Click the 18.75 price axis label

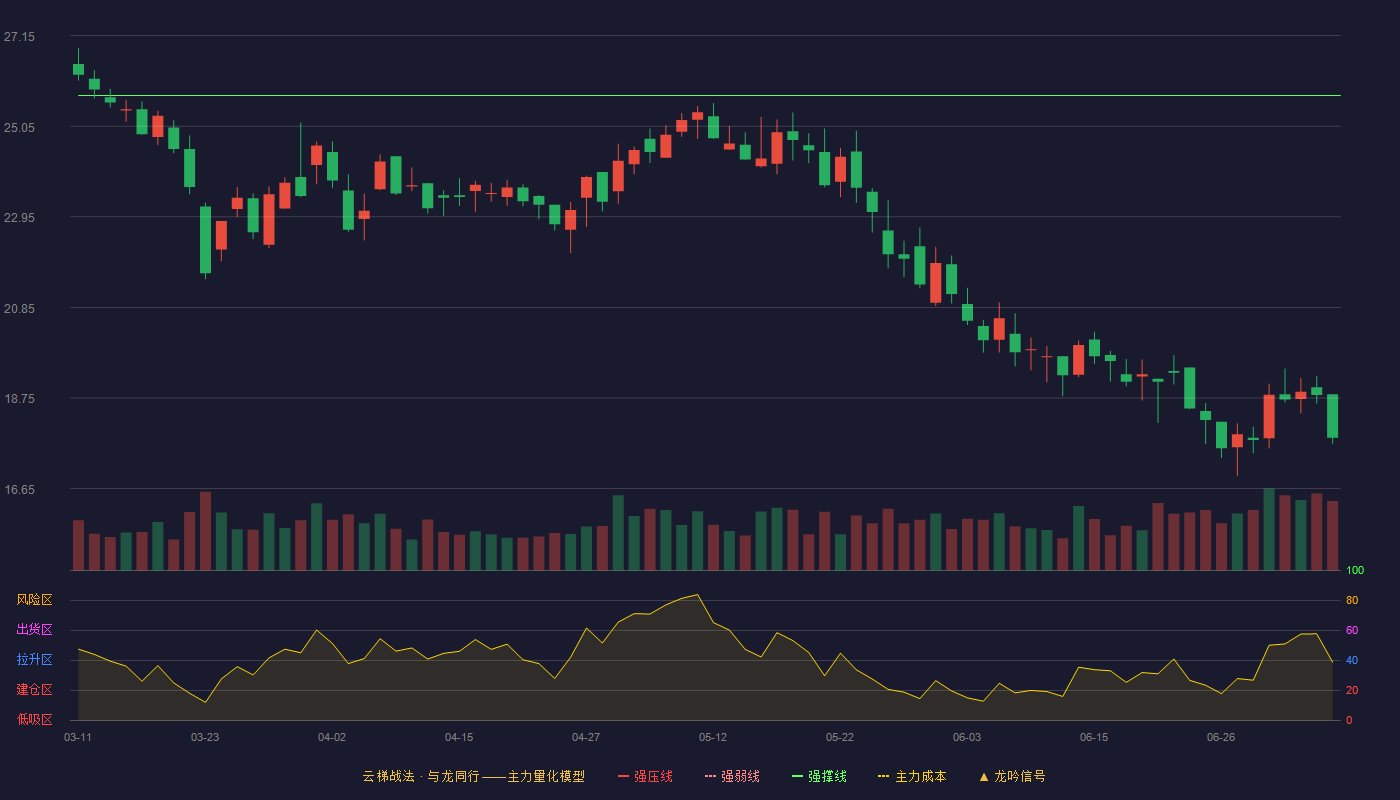click(19, 399)
